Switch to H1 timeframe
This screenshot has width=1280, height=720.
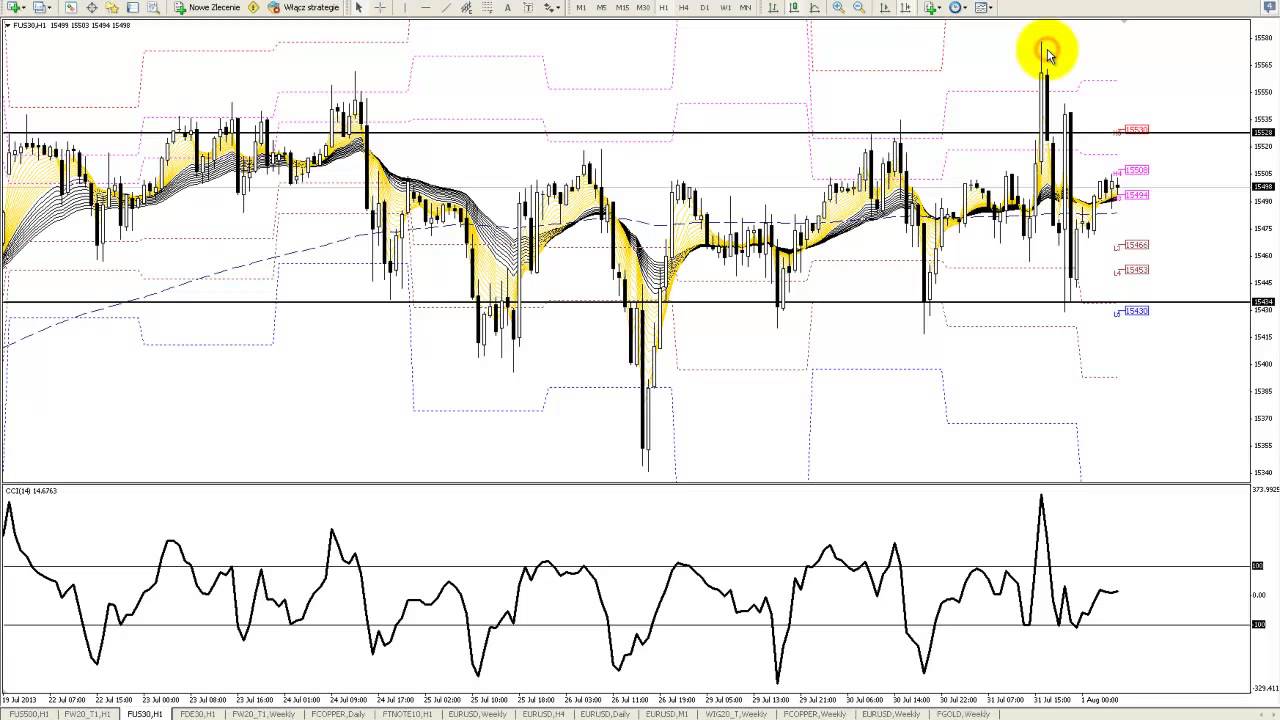pyautogui.click(x=663, y=7)
